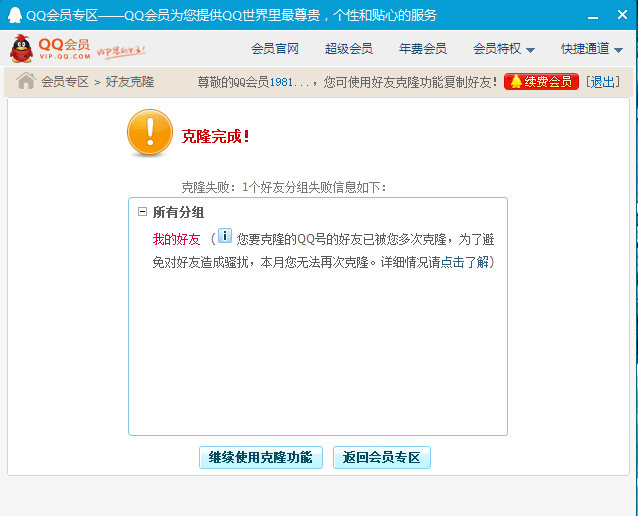
Task: Open the 快捷通道 dropdown menu
Action: pyautogui.click(x=592, y=49)
